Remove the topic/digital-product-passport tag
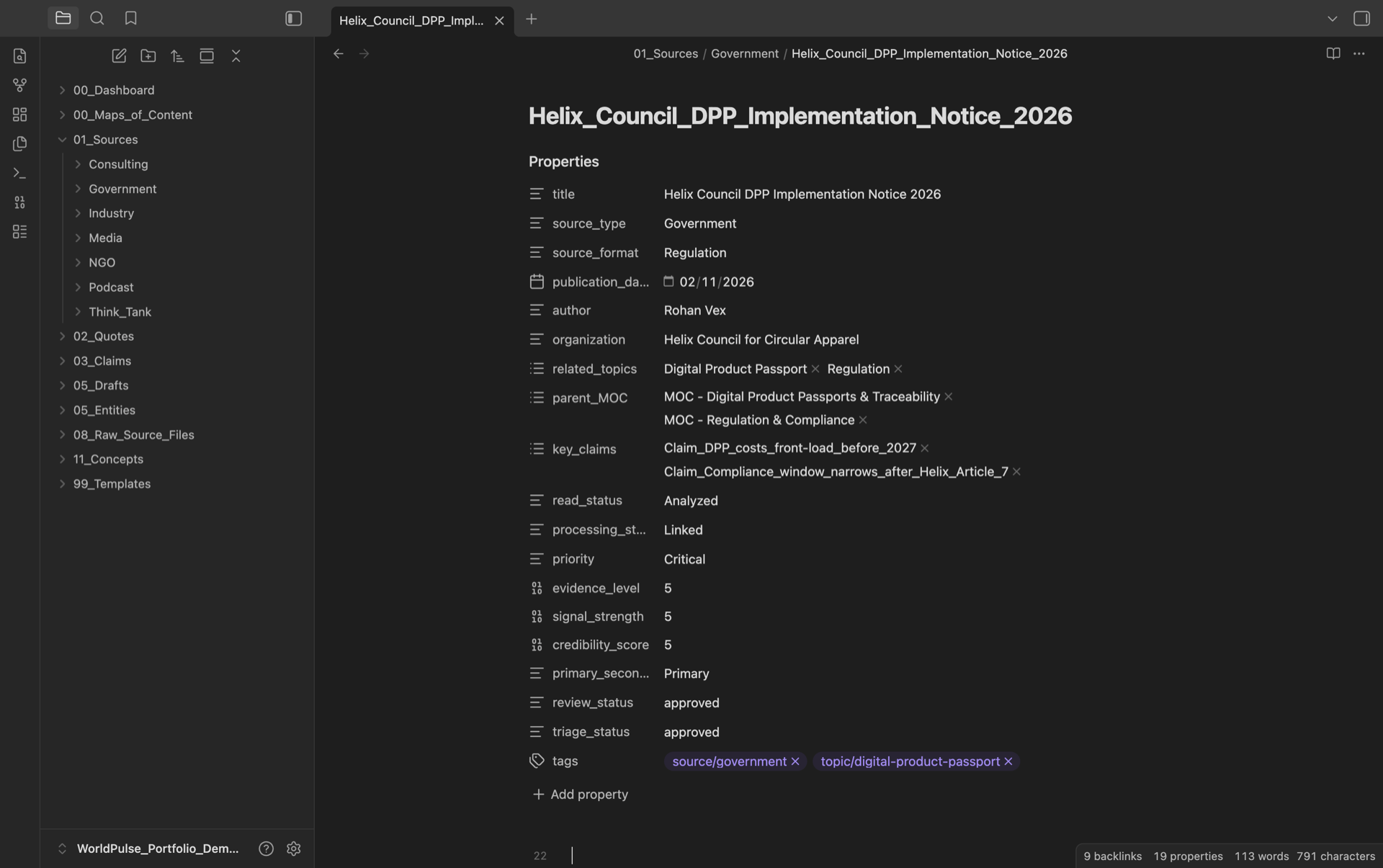This screenshot has height=868, width=1383. click(x=1008, y=761)
